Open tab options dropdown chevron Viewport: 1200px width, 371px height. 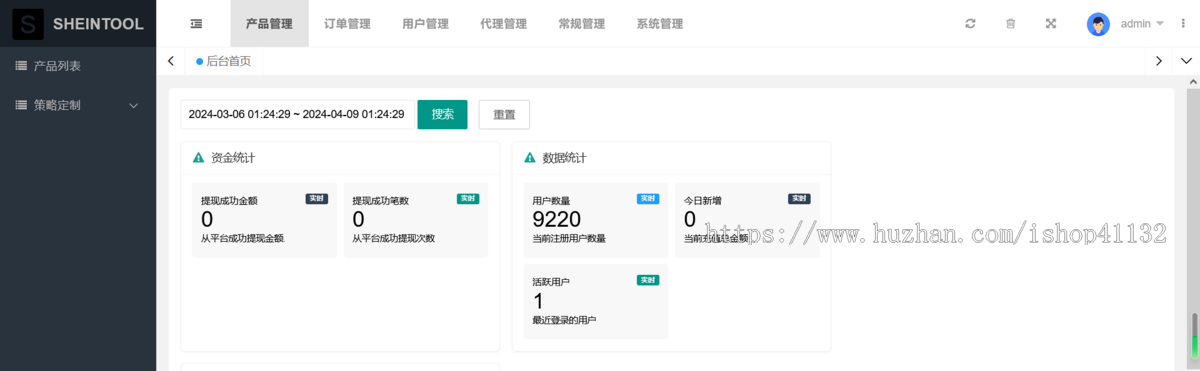pos(1186,61)
